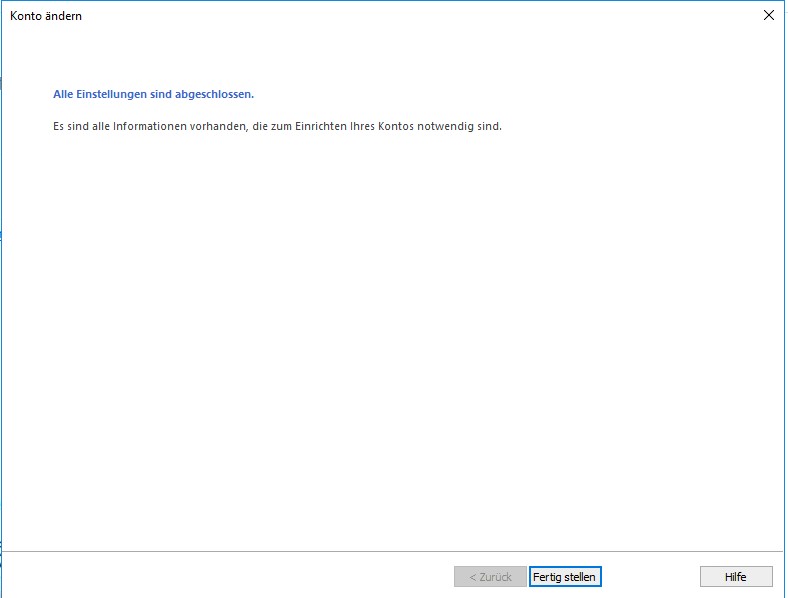
Task: Open help with the Hilfe button
Action: click(x=735, y=577)
